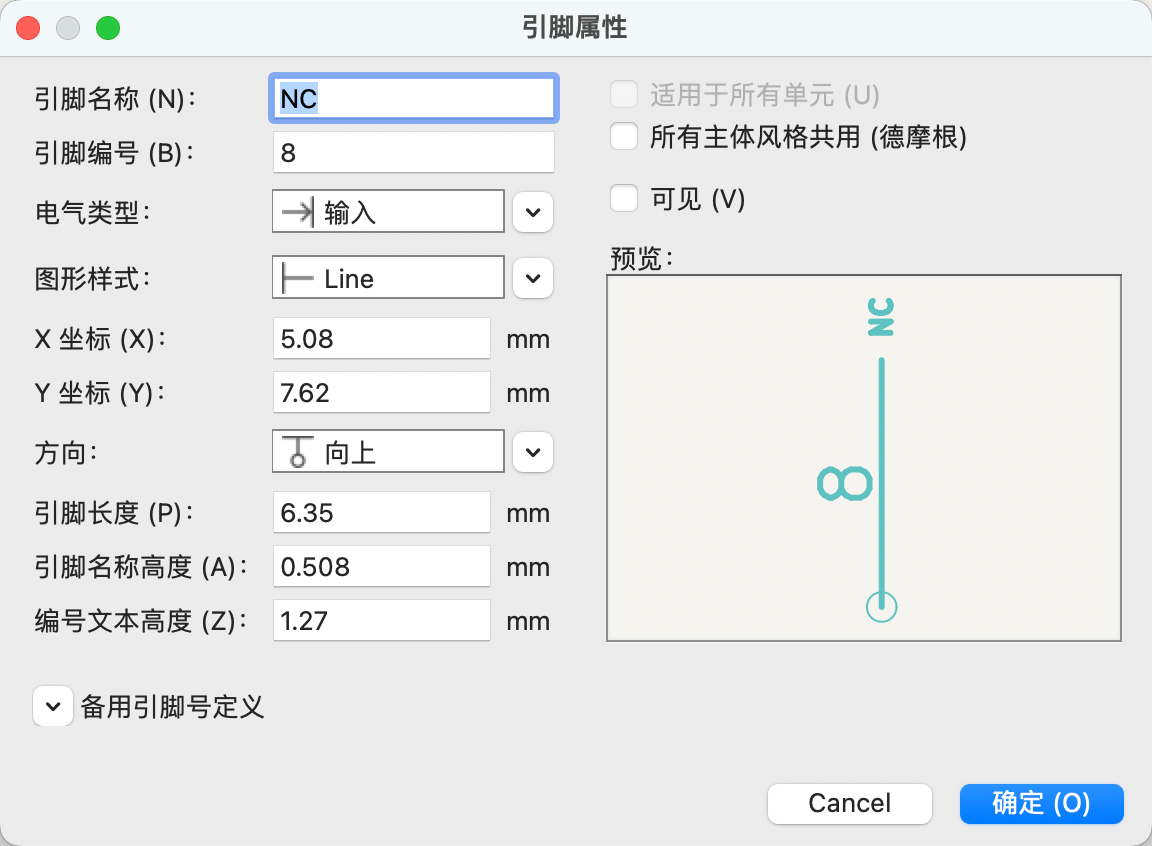Click the X 坐标 input field
This screenshot has height=846, width=1152.
click(381, 339)
